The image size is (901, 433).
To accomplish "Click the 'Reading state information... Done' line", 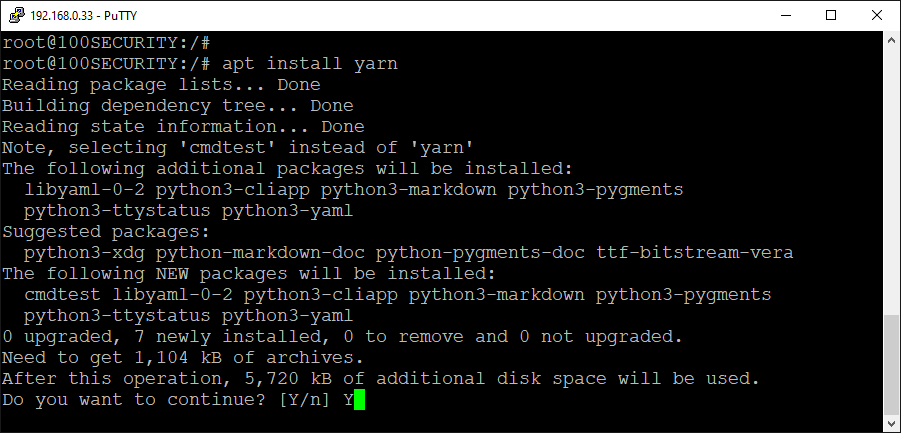I will pyautogui.click(x=183, y=126).
